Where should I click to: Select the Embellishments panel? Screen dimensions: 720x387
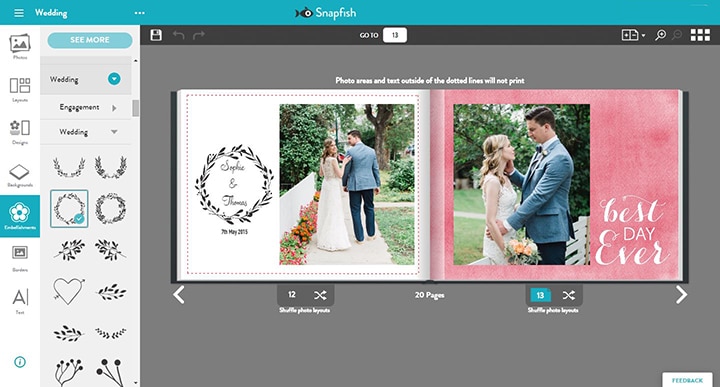click(x=20, y=216)
